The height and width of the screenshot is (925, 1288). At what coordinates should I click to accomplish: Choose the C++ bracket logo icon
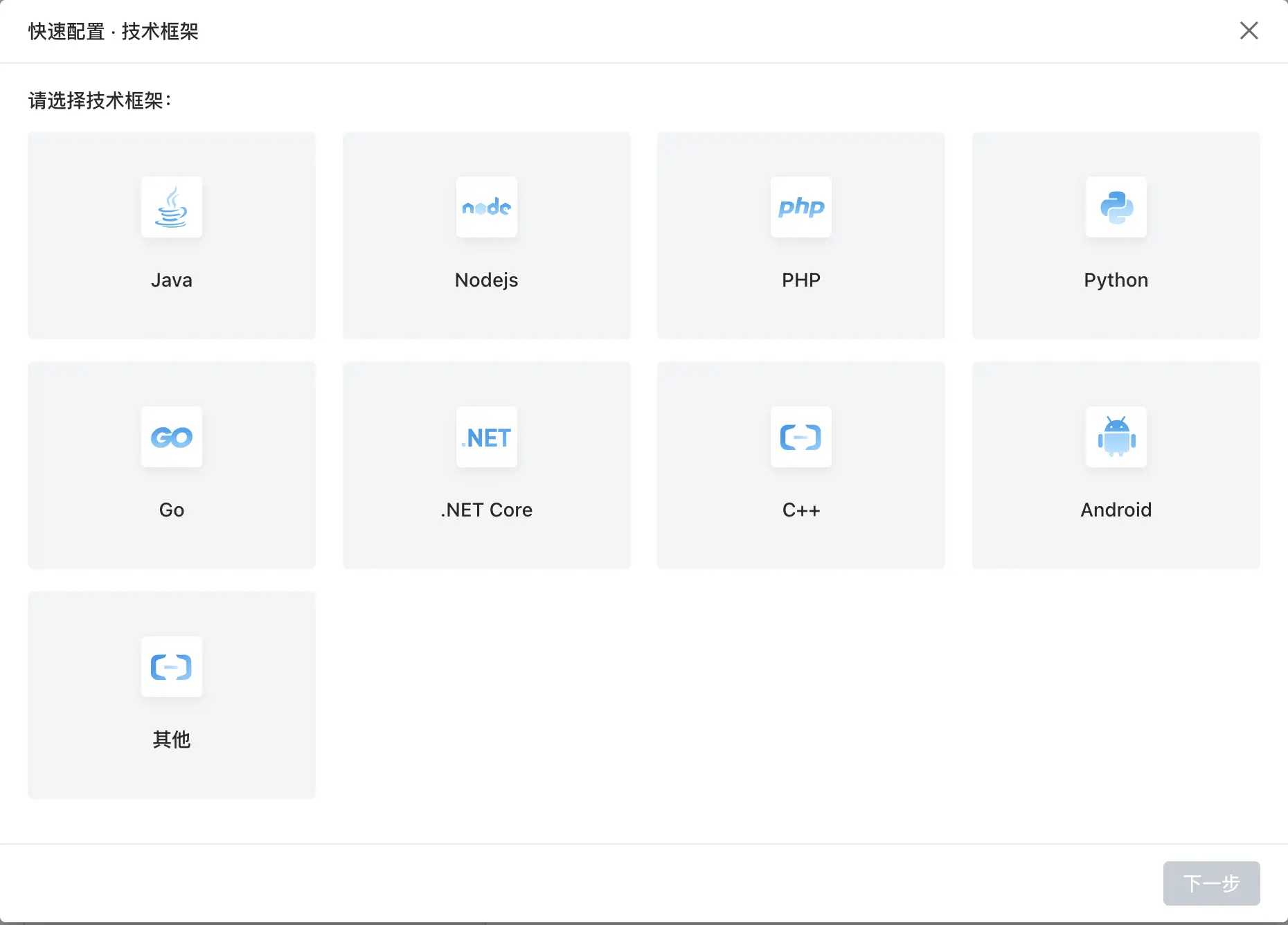click(801, 437)
